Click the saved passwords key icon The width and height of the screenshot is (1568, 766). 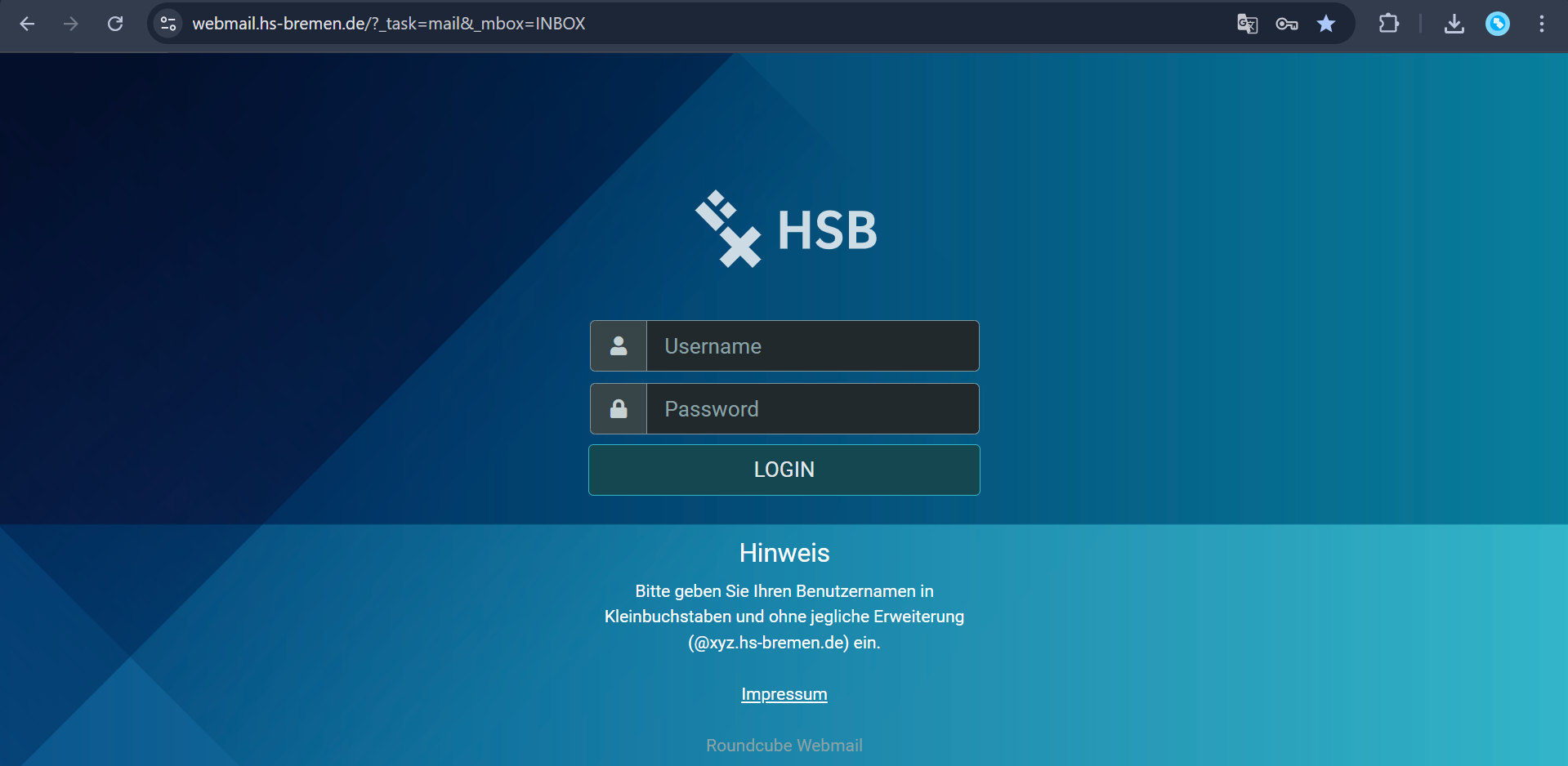1286,24
